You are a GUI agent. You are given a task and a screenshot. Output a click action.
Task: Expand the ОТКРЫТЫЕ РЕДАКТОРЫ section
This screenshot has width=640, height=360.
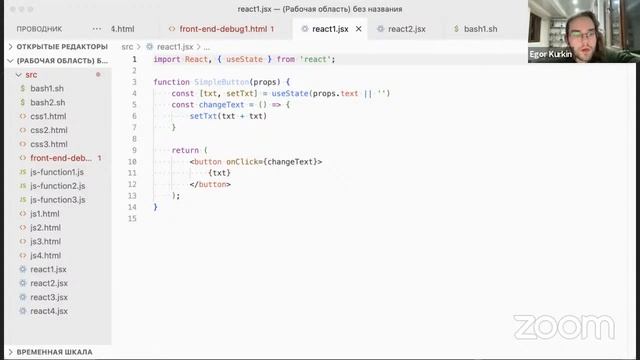click(58, 47)
